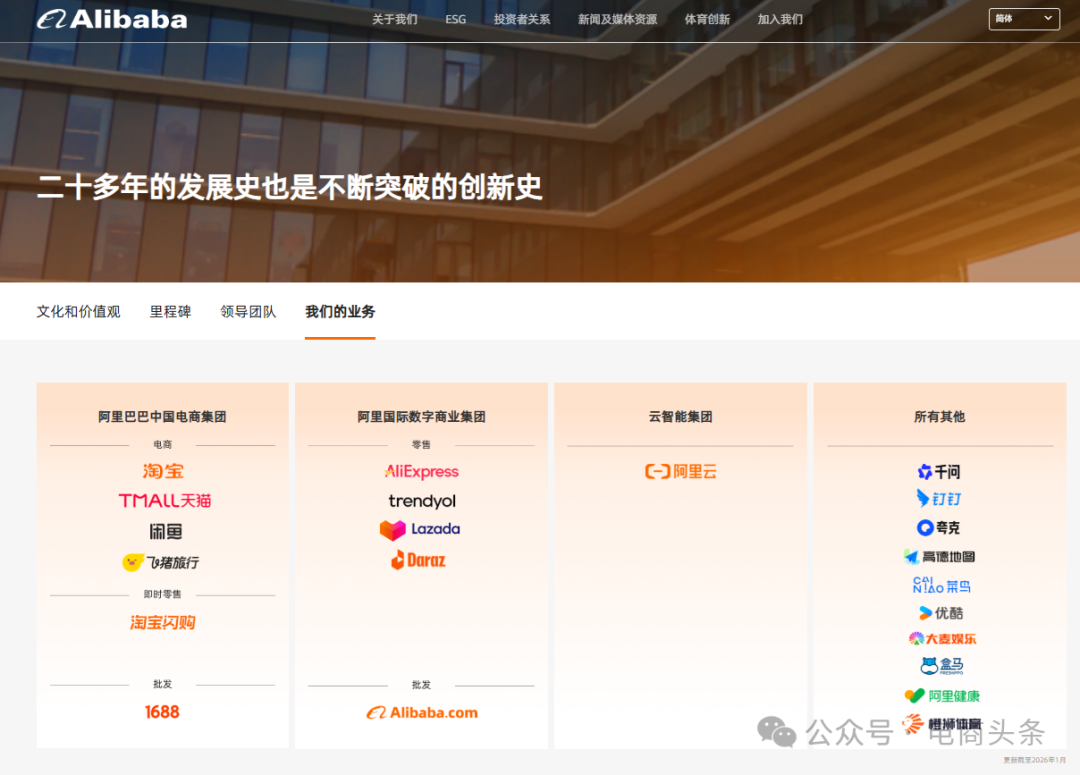Open the 飞猪旅行 logo

point(161,562)
